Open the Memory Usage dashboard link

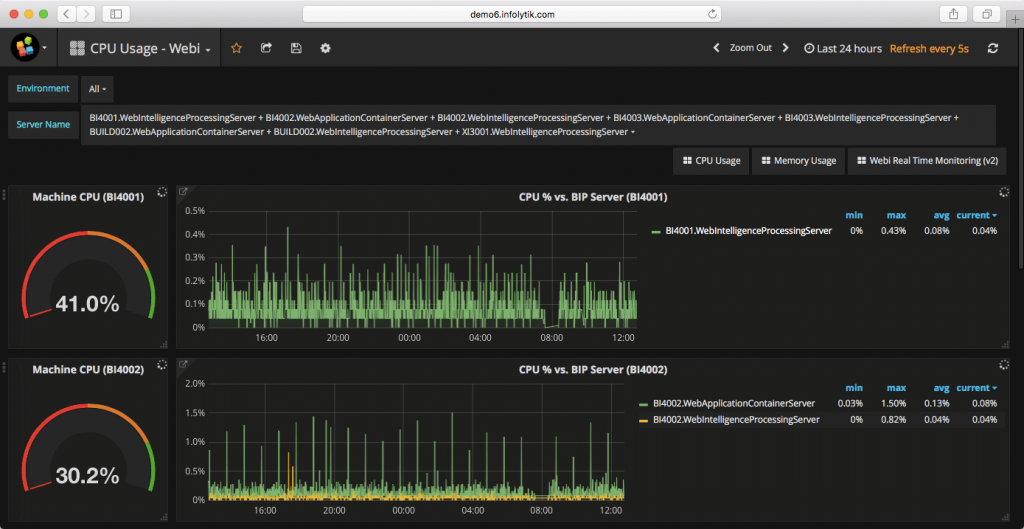pyautogui.click(x=798, y=161)
